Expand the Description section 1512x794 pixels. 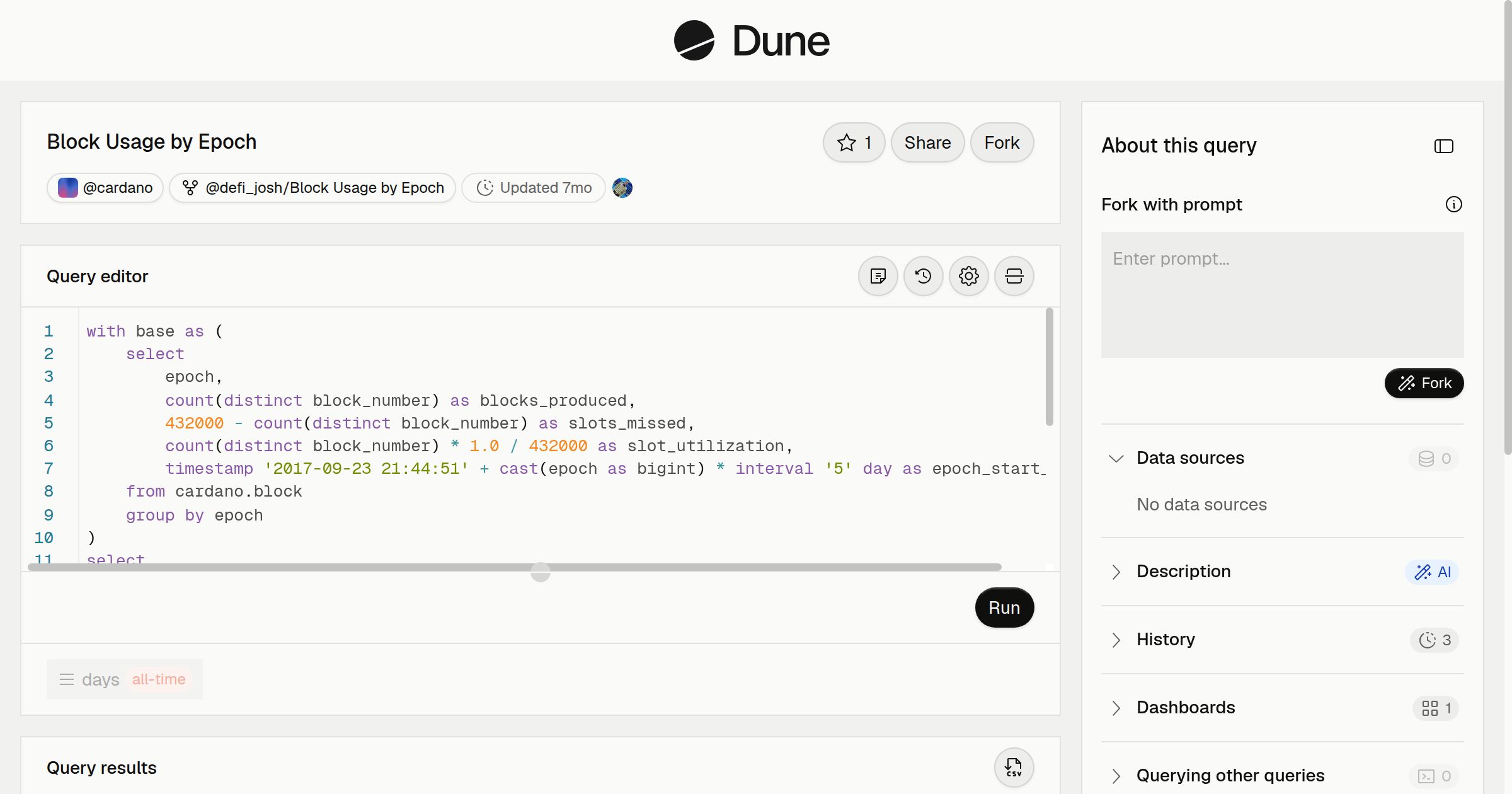pyautogui.click(x=1116, y=572)
